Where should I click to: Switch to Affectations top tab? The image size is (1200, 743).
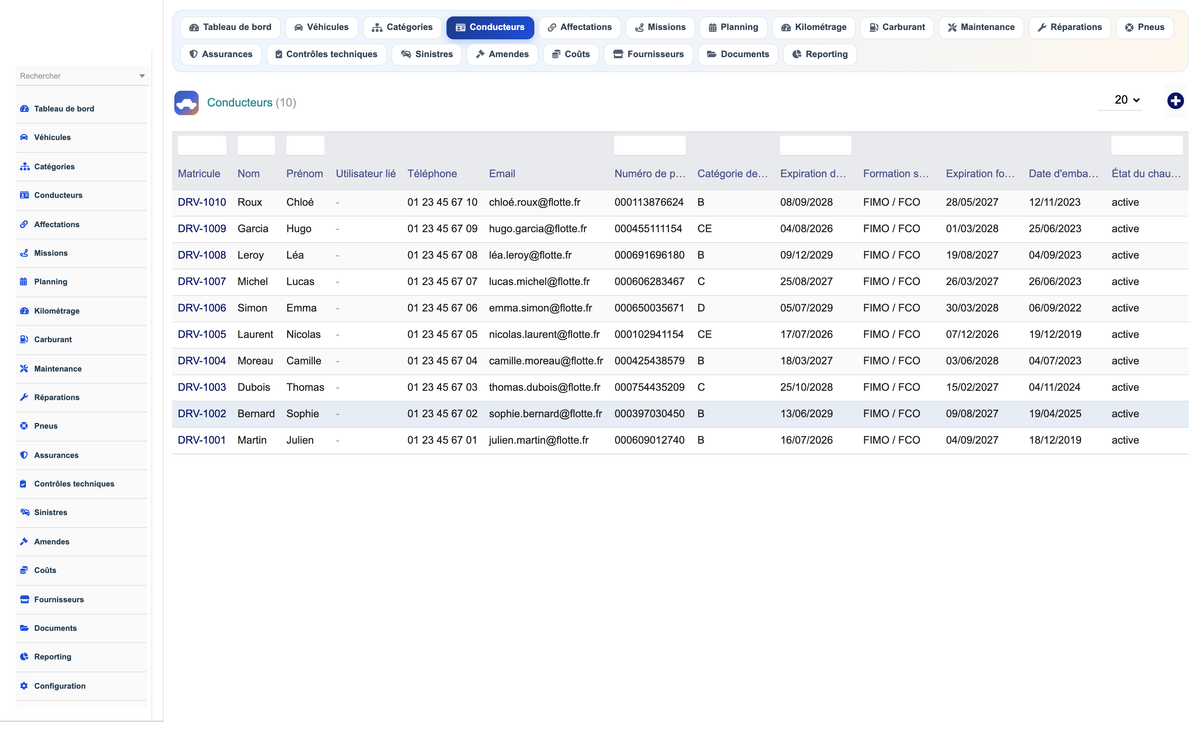pyautogui.click(x=579, y=27)
